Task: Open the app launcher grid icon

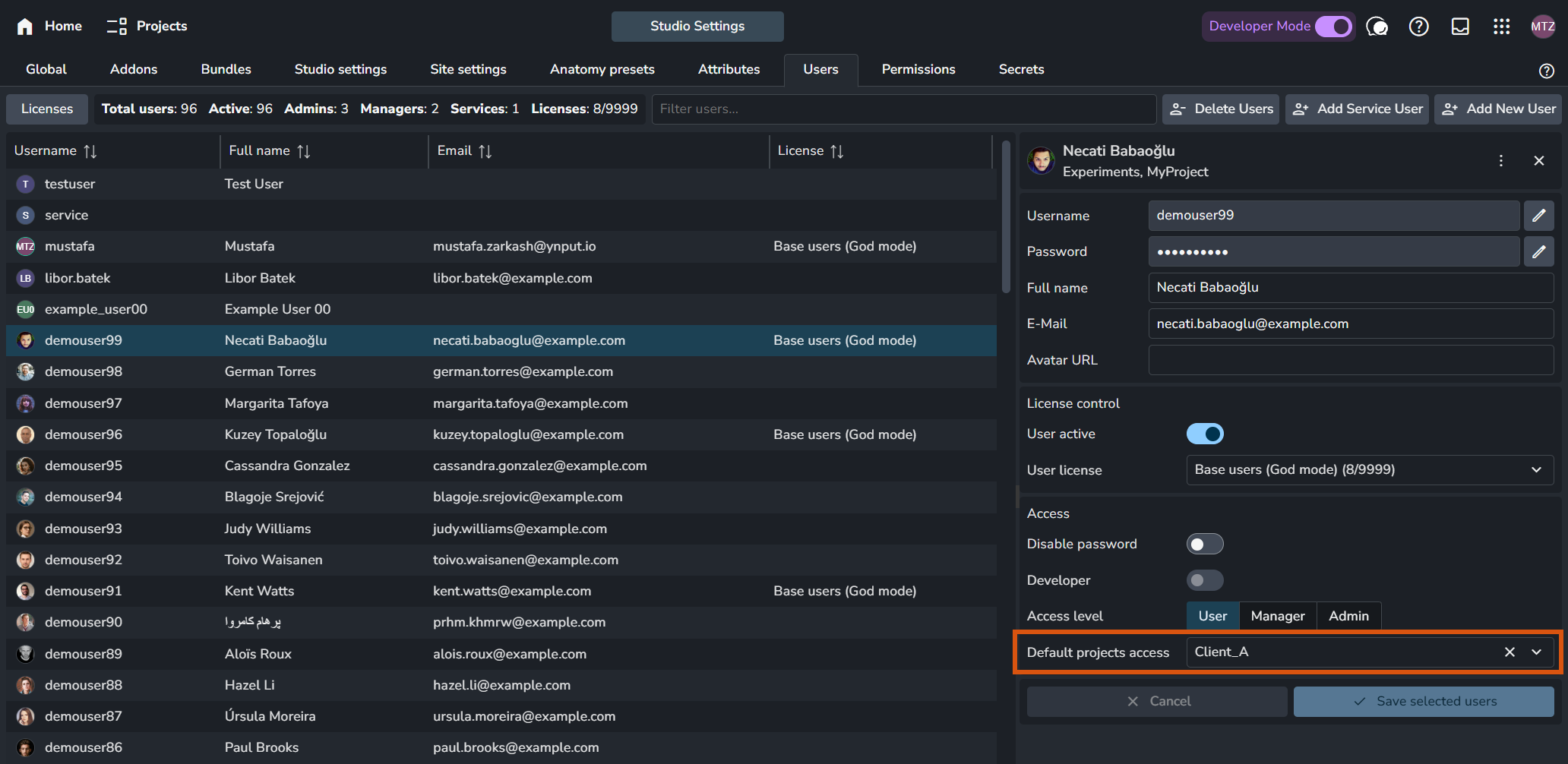Action: coord(1501,27)
